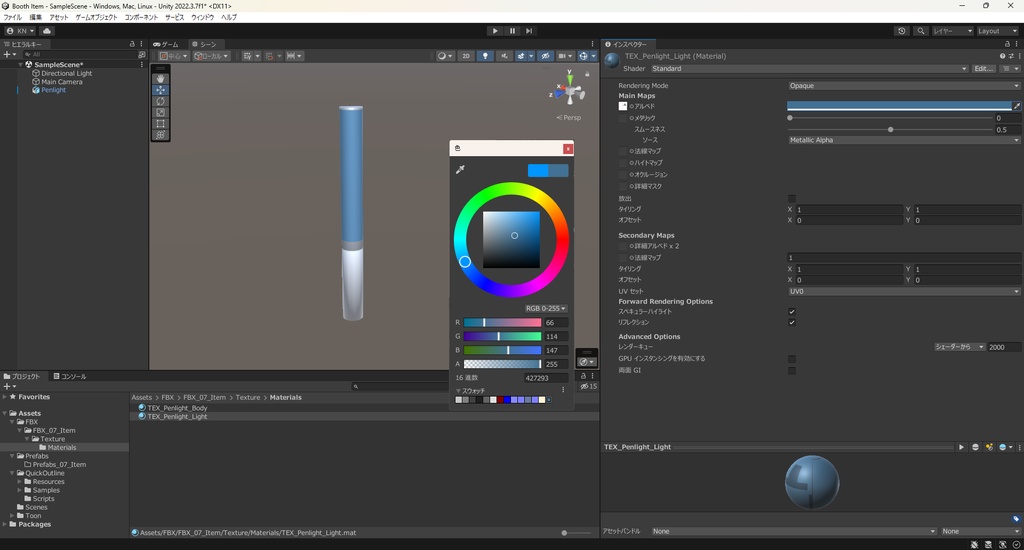
Task: Collapse the SampleScene hierarchy node
Action: (x=20, y=65)
